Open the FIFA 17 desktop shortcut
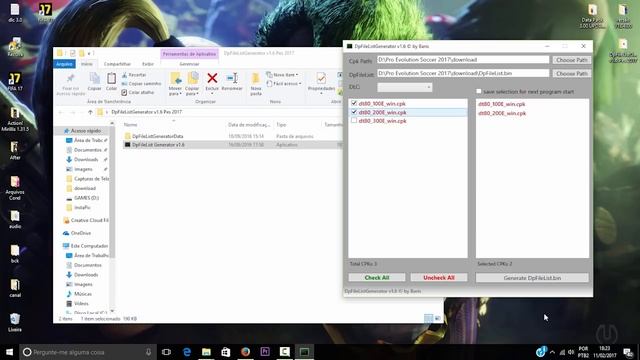The image size is (640, 360). coord(15,81)
